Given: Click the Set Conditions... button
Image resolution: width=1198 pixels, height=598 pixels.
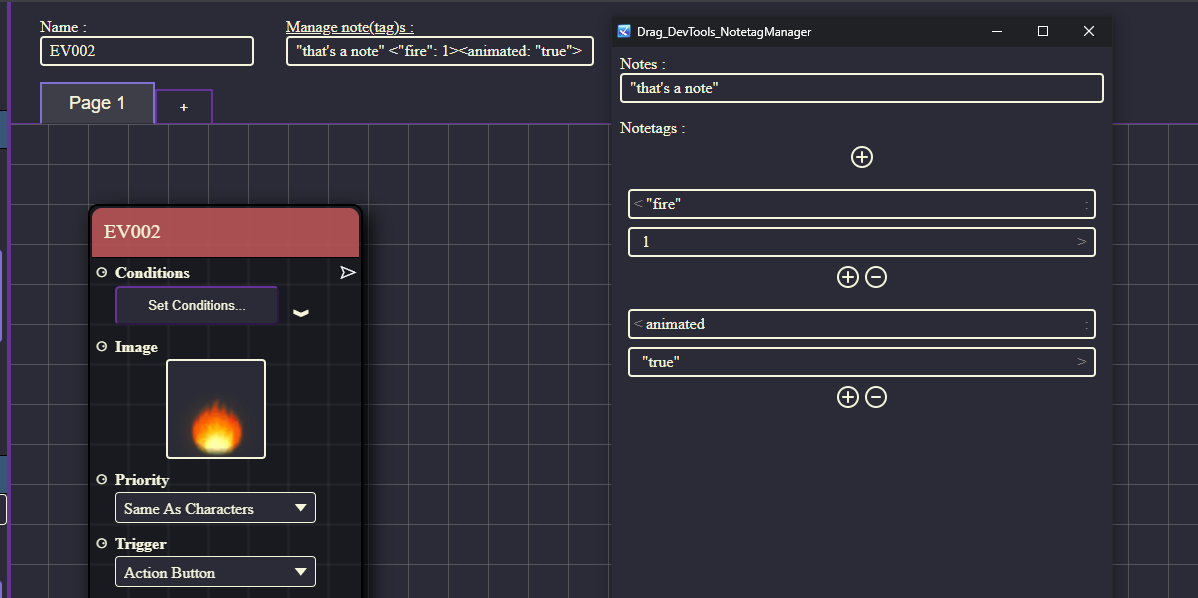Looking at the screenshot, I should click(x=196, y=305).
